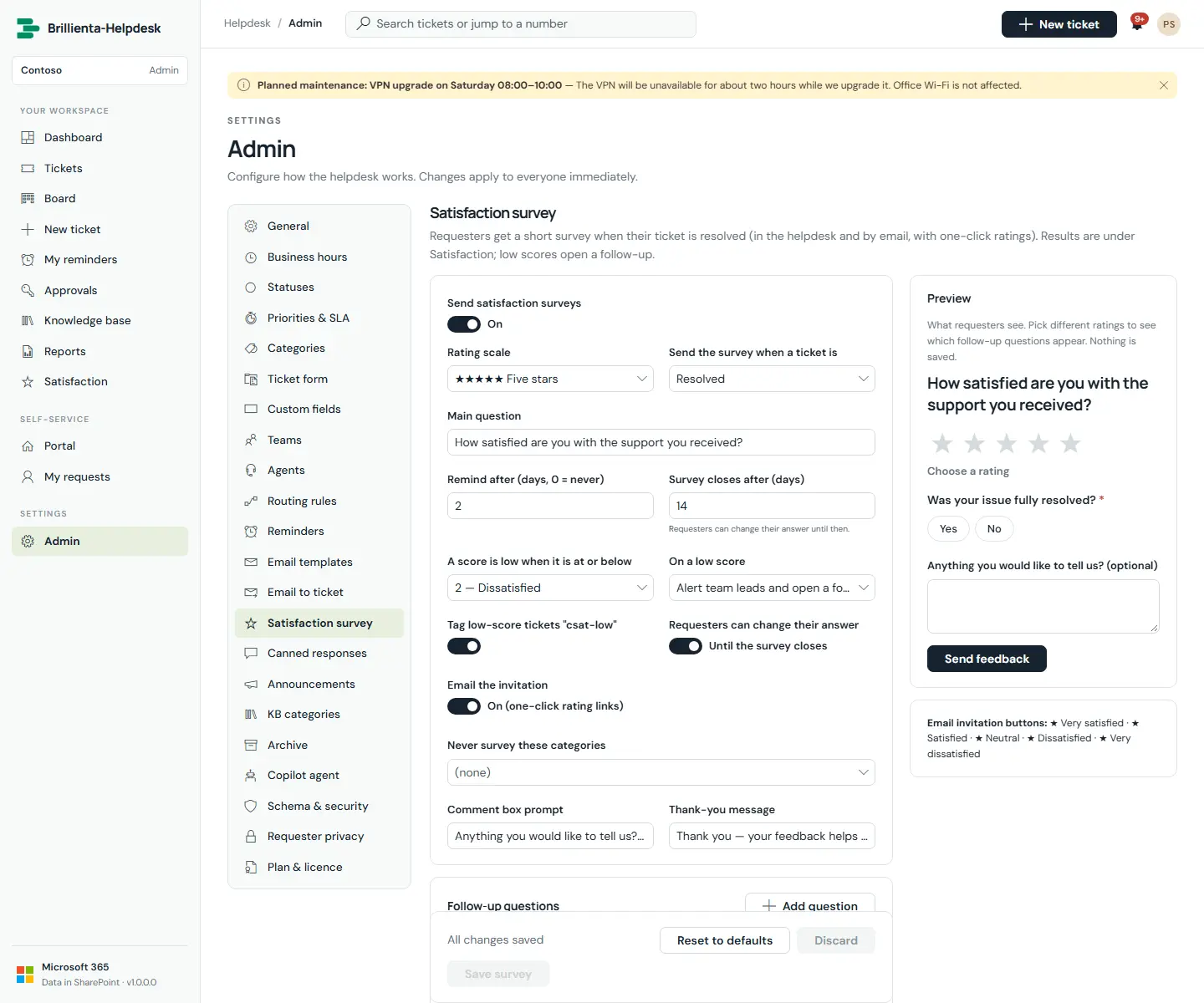Click the My reminders clock icon
The width and height of the screenshot is (1204, 1003).
pyautogui.click(x=28, y=260)
